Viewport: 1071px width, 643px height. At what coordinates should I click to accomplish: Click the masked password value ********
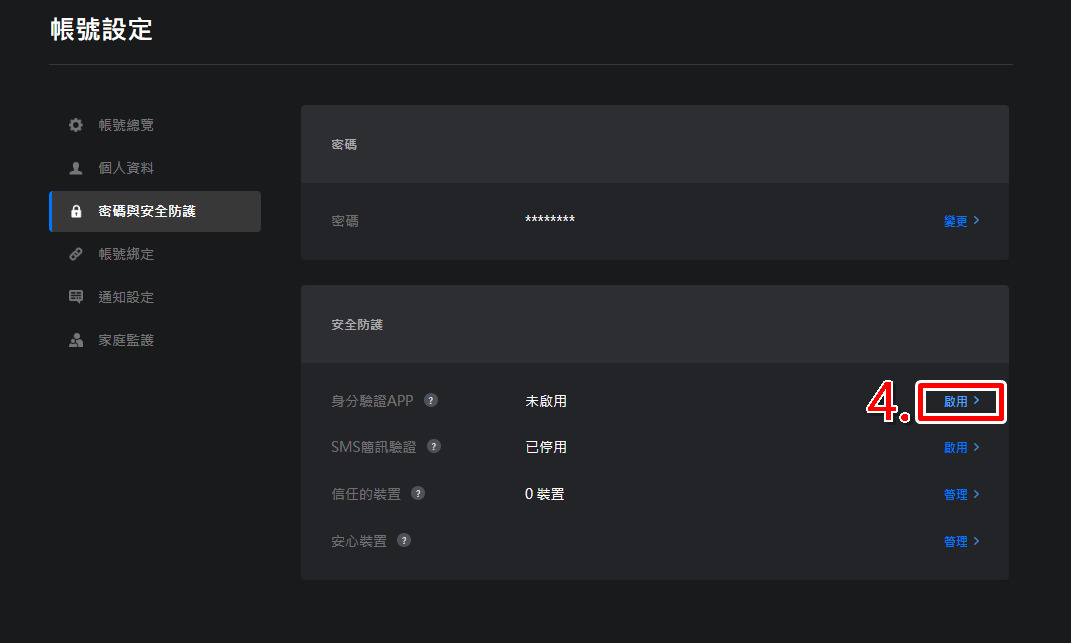point(550,219)
